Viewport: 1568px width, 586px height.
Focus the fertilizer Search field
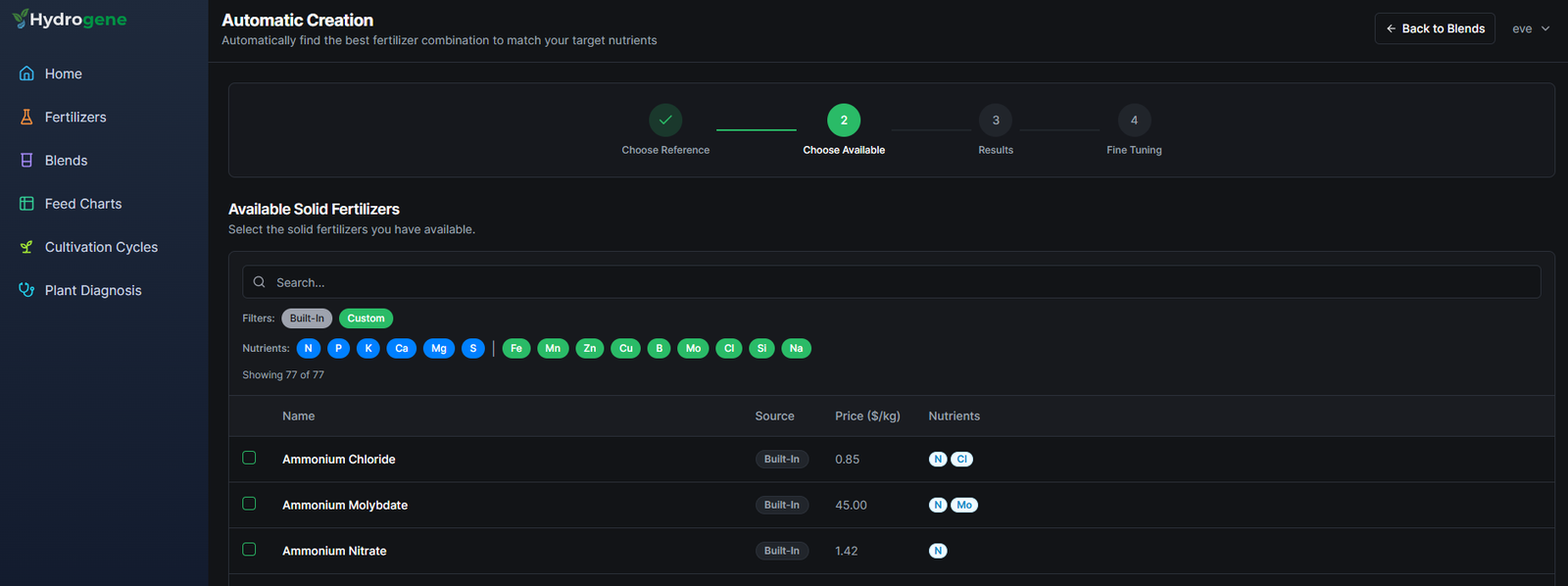pyautogui.click(x=892, y=282)
